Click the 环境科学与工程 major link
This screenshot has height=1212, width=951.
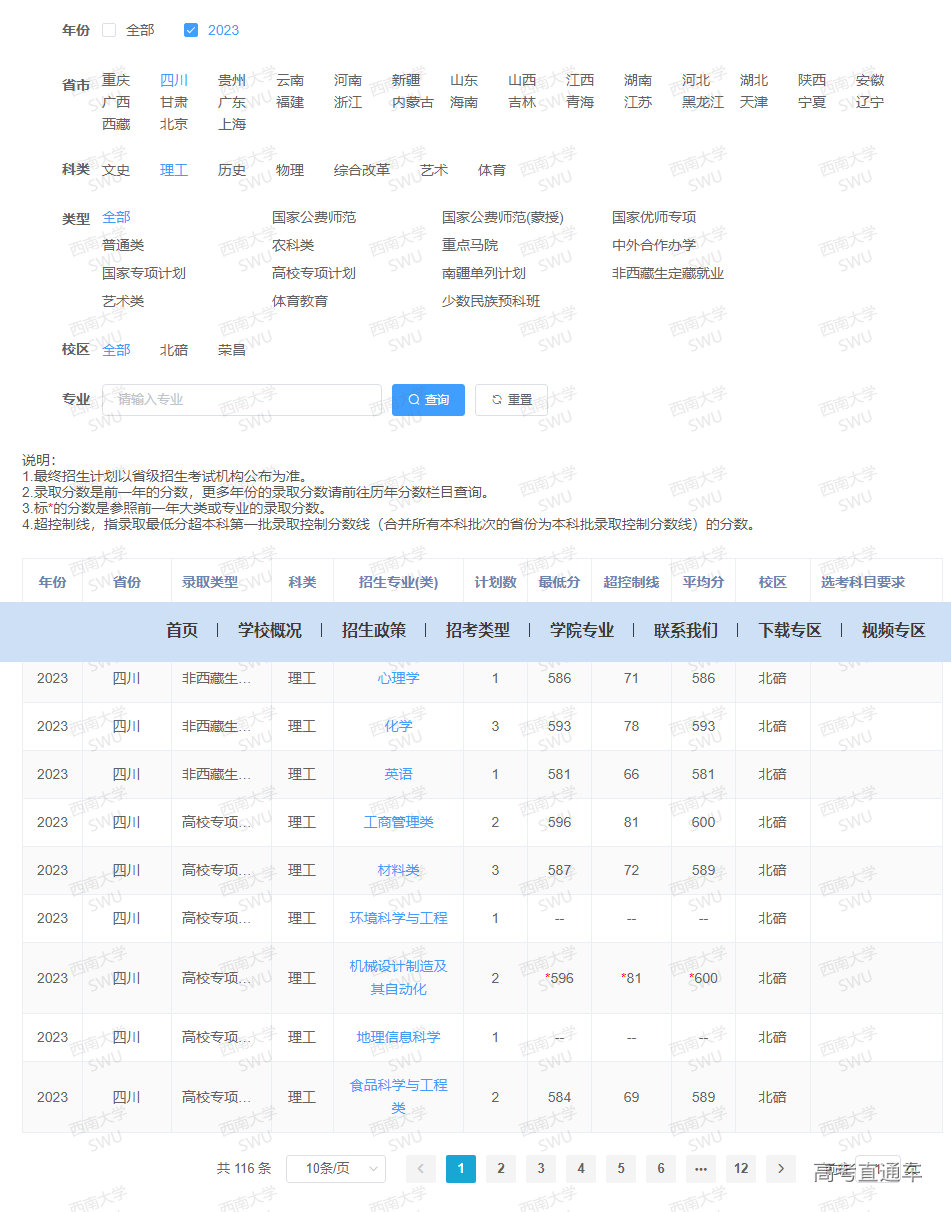[398, 918]
